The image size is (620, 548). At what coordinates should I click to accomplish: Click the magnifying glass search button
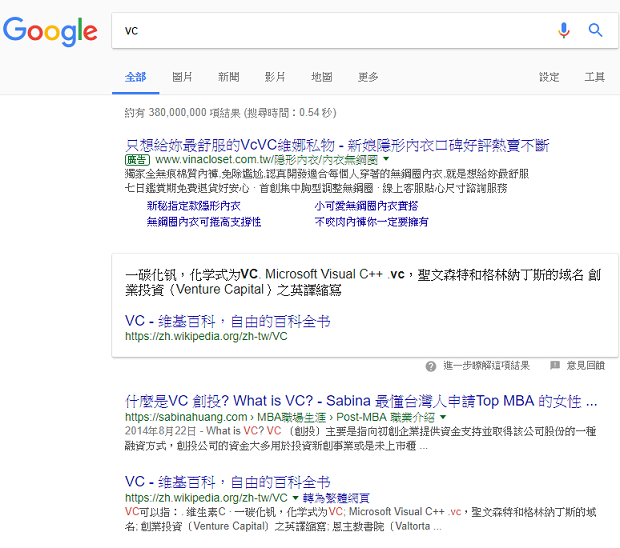pos(595,30)
